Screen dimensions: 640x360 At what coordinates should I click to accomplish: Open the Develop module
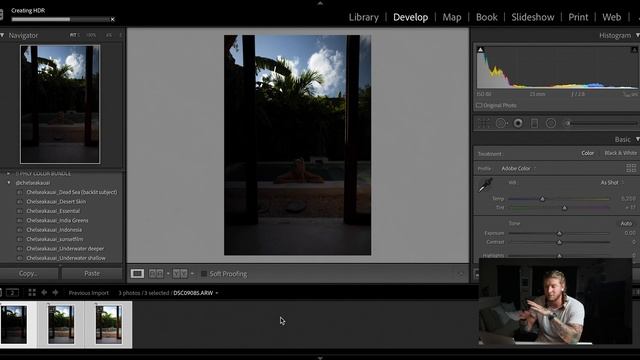[x=410, y=17]
